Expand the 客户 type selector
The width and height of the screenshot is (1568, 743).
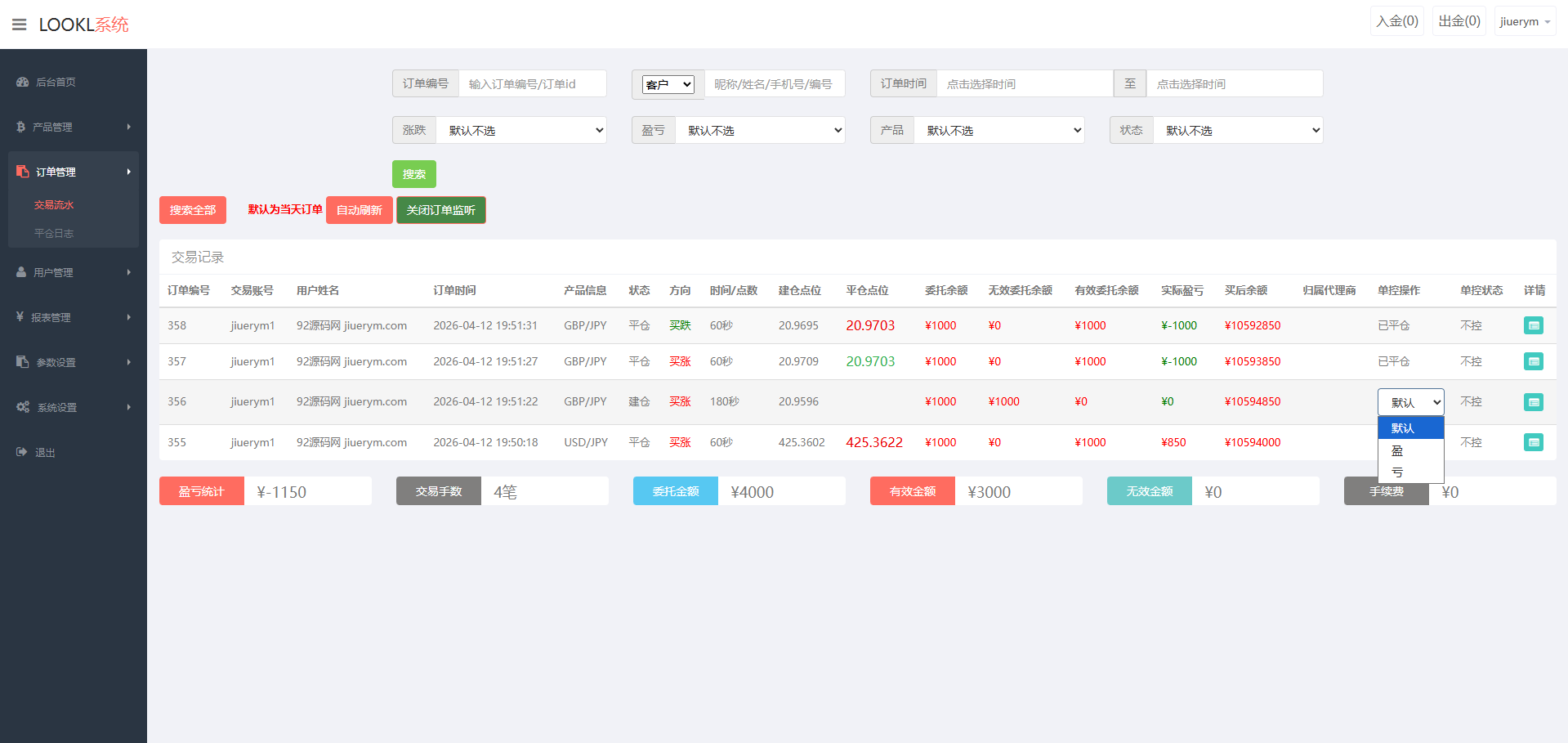(668, 84)
